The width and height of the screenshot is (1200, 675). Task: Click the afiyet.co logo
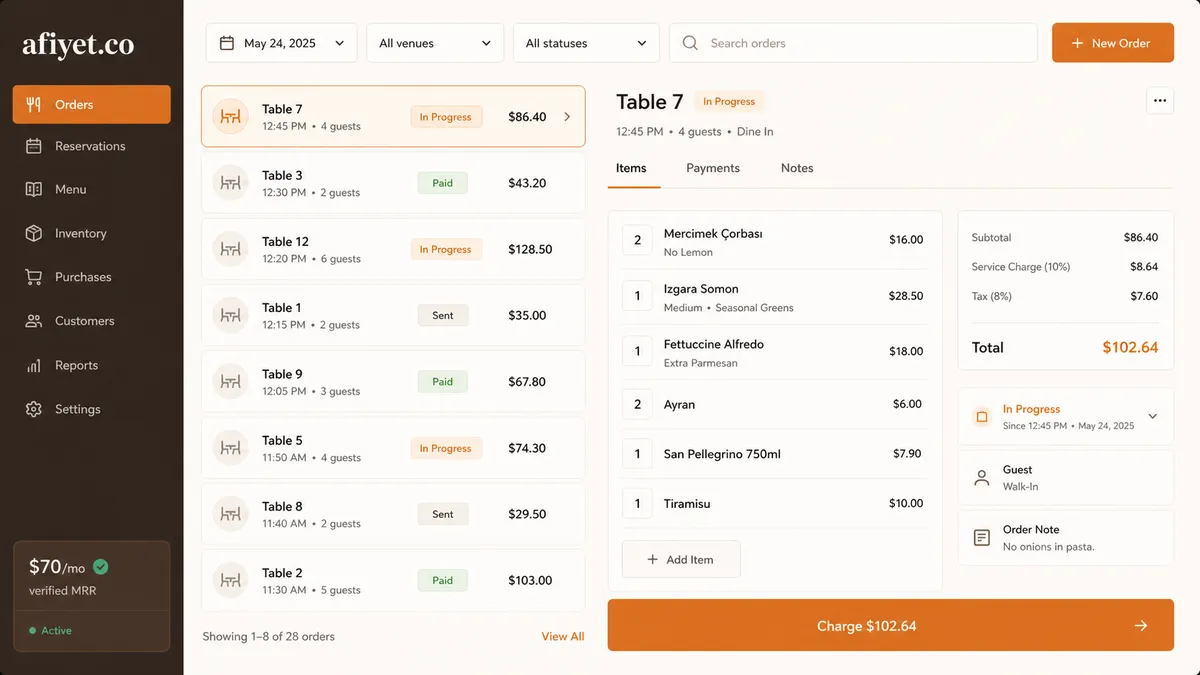pyautogui.click(x=78, y=45)
